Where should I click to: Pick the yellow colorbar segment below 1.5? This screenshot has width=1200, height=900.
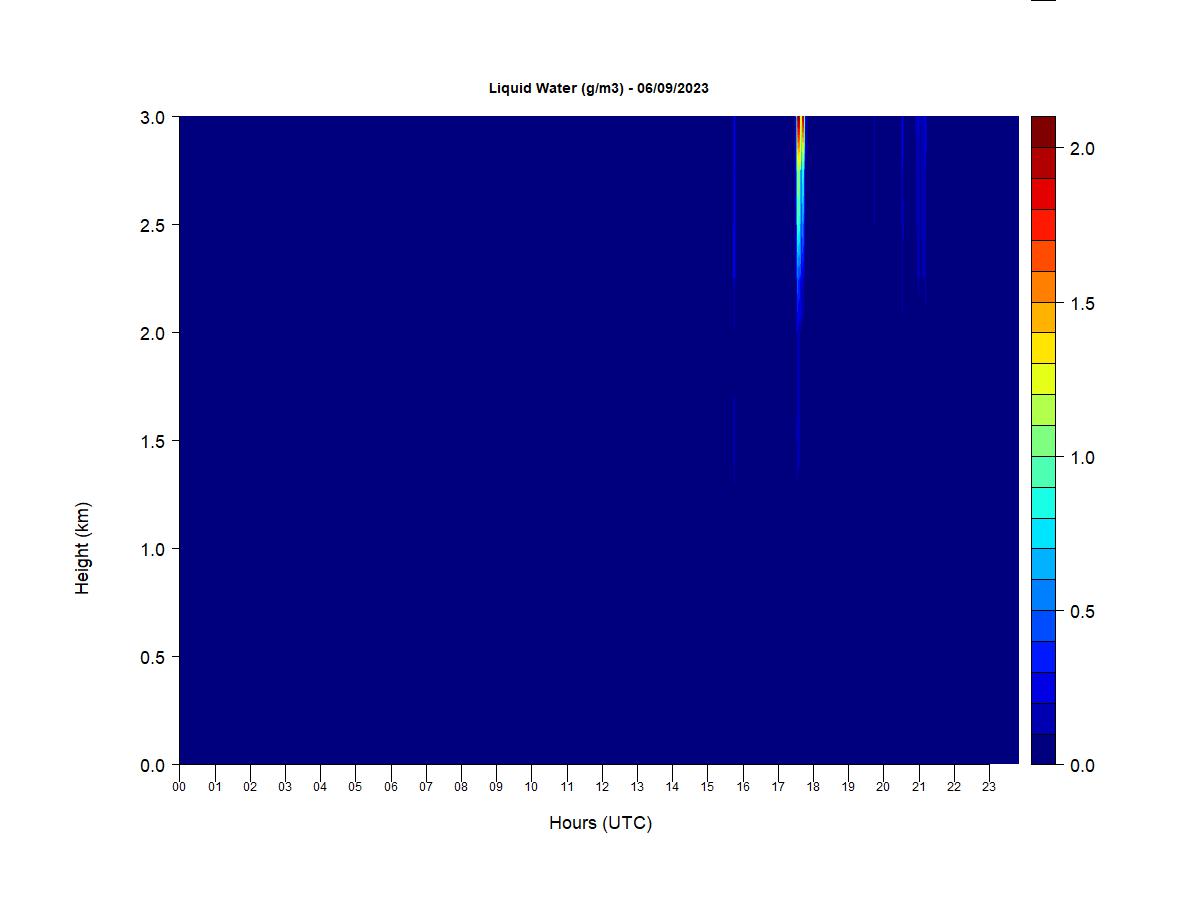coord(1043,348)
